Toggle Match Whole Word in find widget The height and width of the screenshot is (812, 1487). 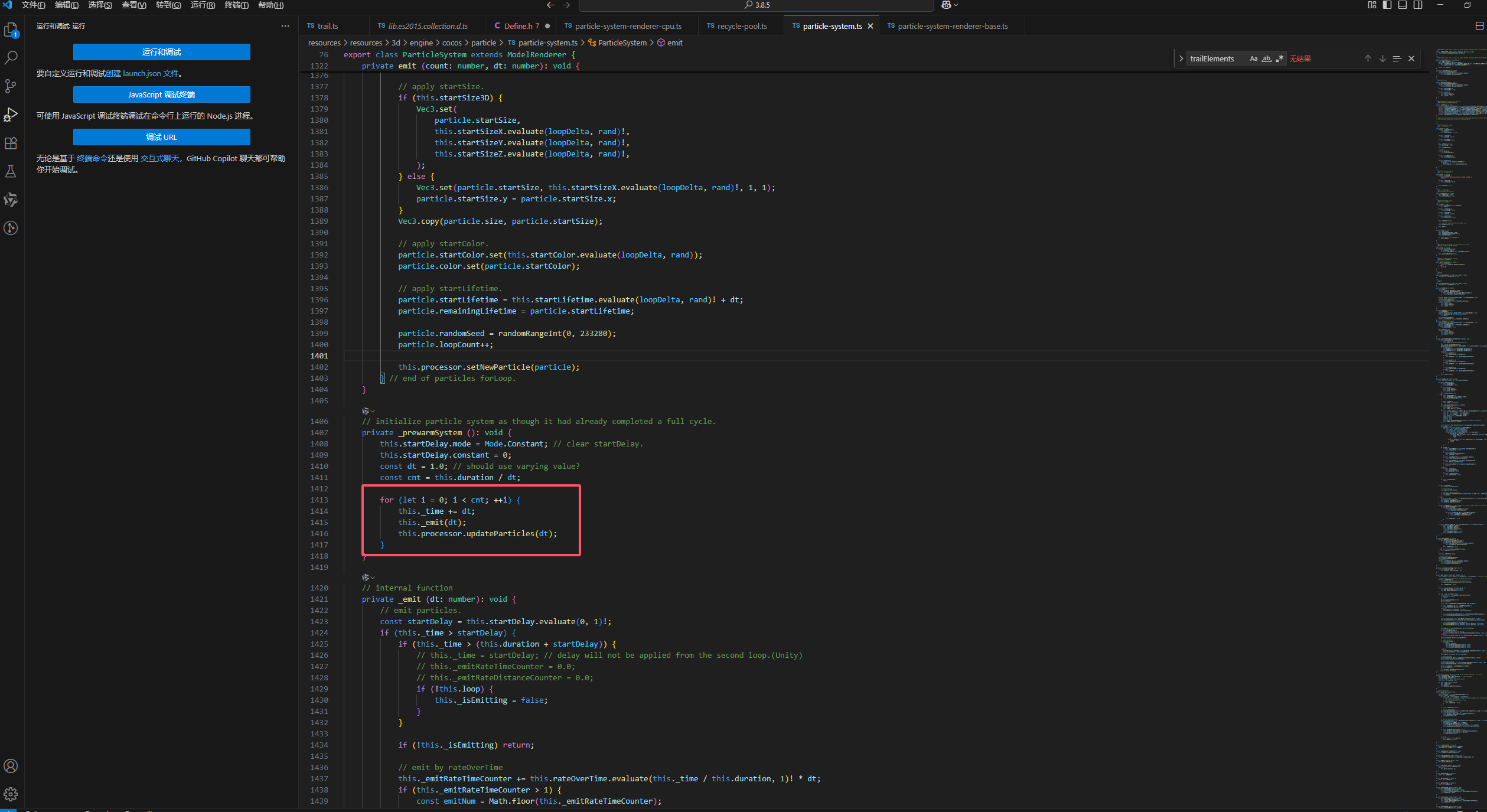point(1266,58)
